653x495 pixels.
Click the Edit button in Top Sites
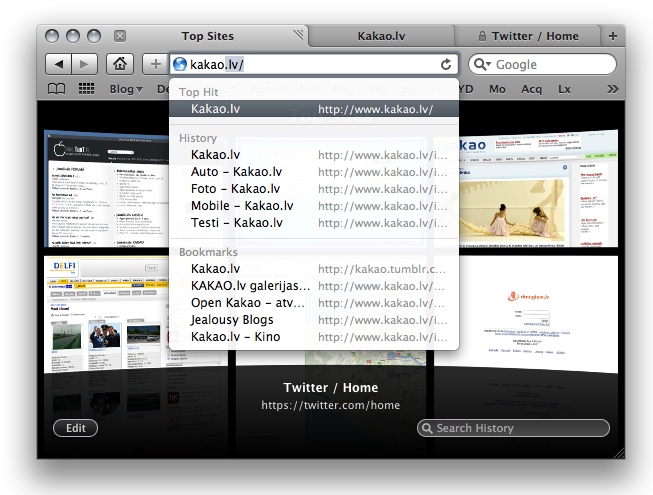(x=75, y=428)
